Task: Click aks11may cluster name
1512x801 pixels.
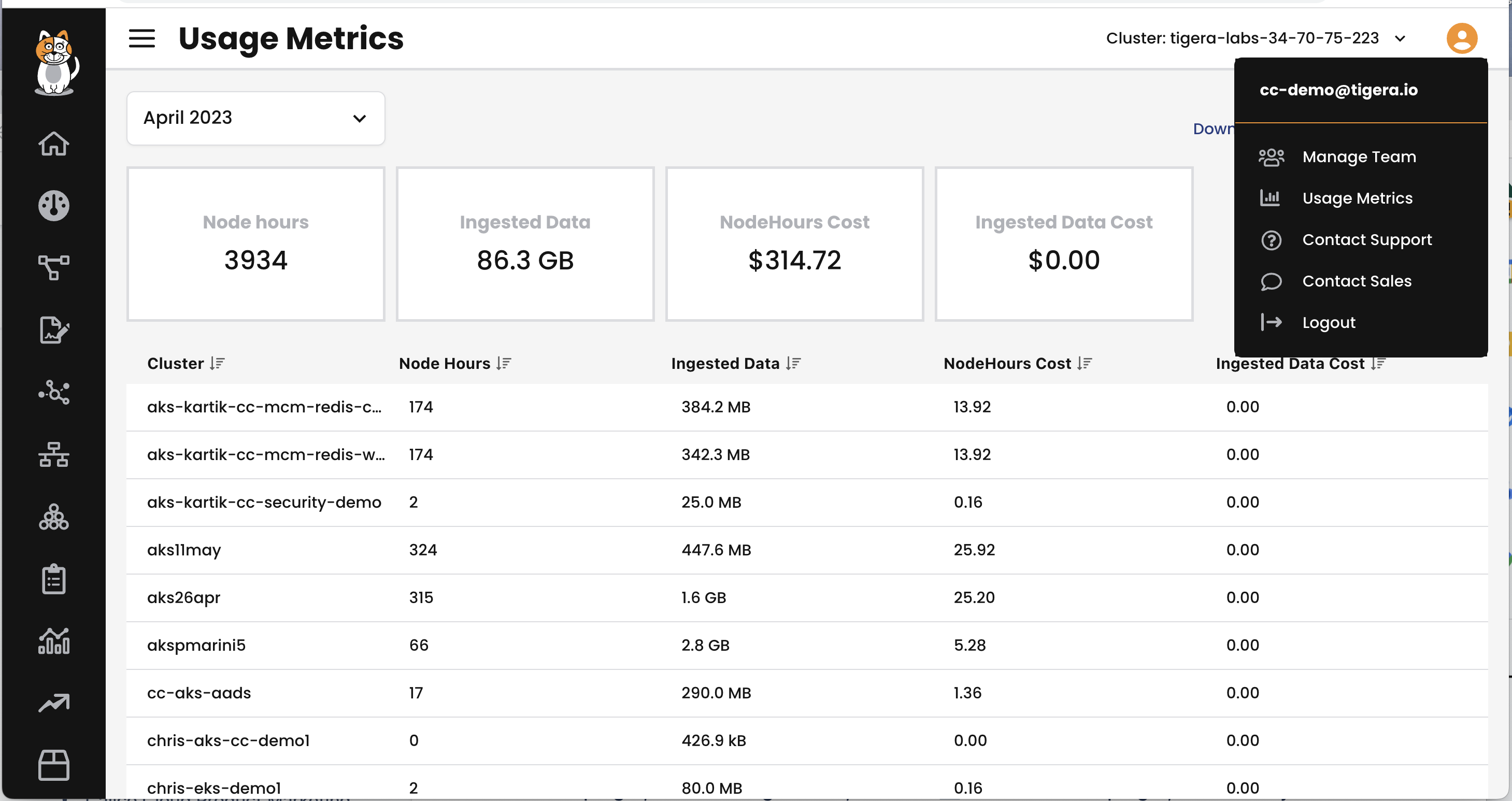Action: point(184,550)
